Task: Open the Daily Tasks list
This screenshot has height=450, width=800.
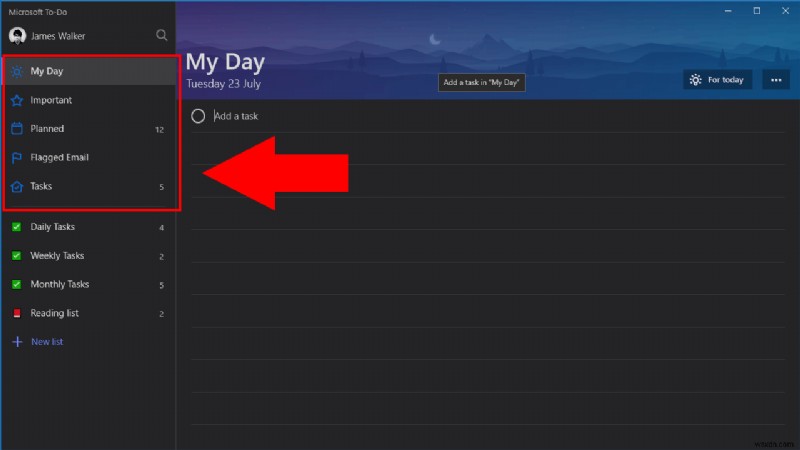Action: pyautogui.click(x=90, y=227)
